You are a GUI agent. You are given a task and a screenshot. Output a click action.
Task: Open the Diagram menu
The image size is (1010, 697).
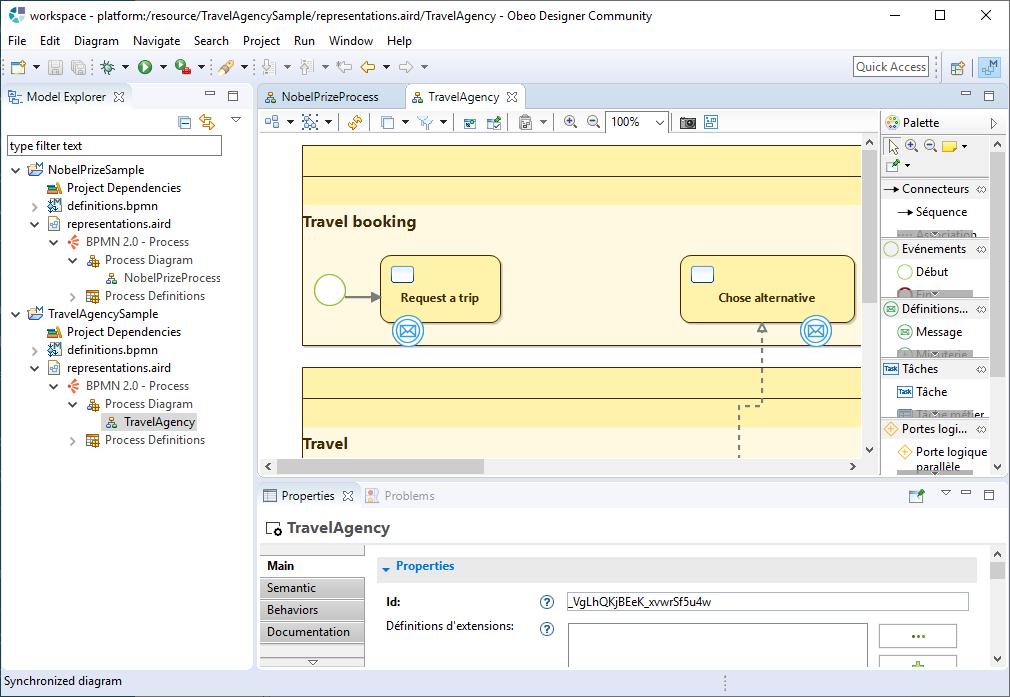point(96,41)
